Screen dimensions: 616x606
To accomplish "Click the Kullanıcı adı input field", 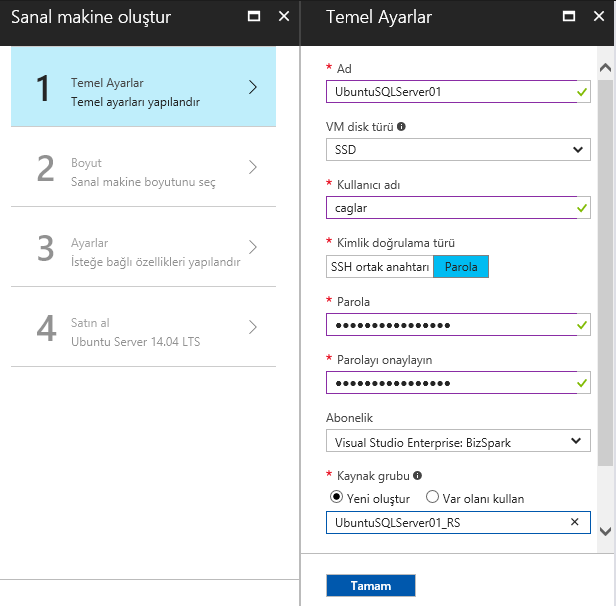I will (458, 207).
